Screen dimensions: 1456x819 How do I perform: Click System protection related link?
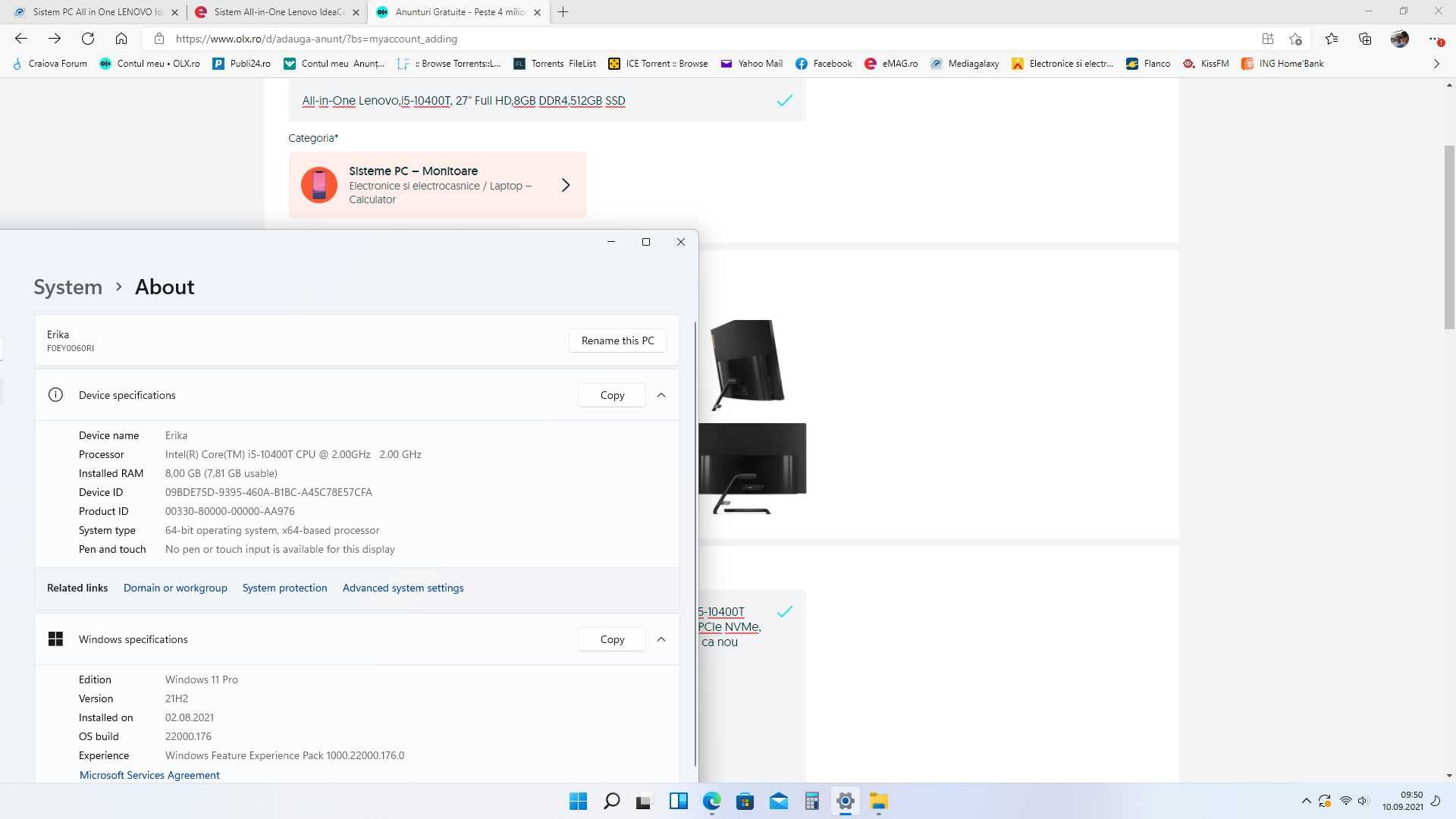pos(285,588)
